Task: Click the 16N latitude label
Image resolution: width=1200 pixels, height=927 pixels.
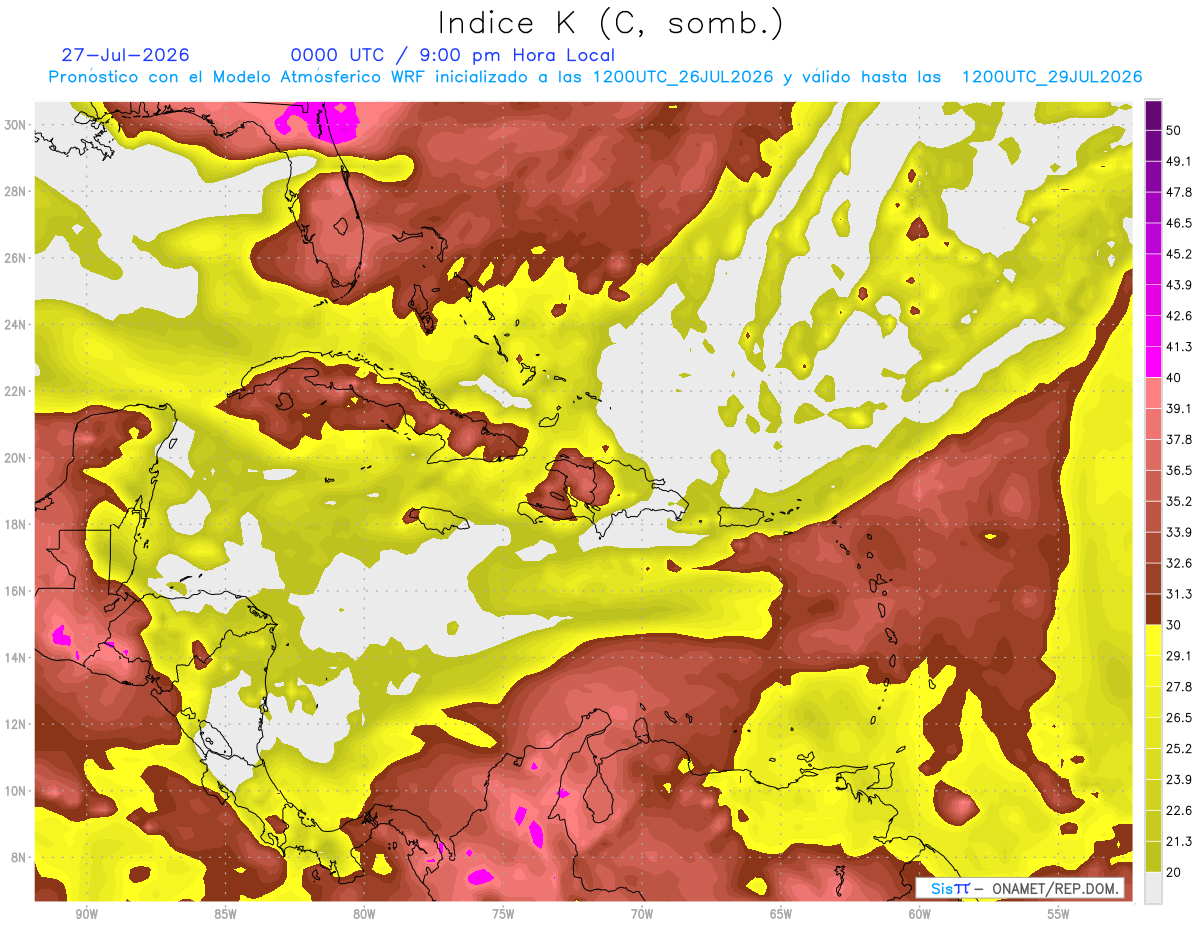Action: (16, 591)
